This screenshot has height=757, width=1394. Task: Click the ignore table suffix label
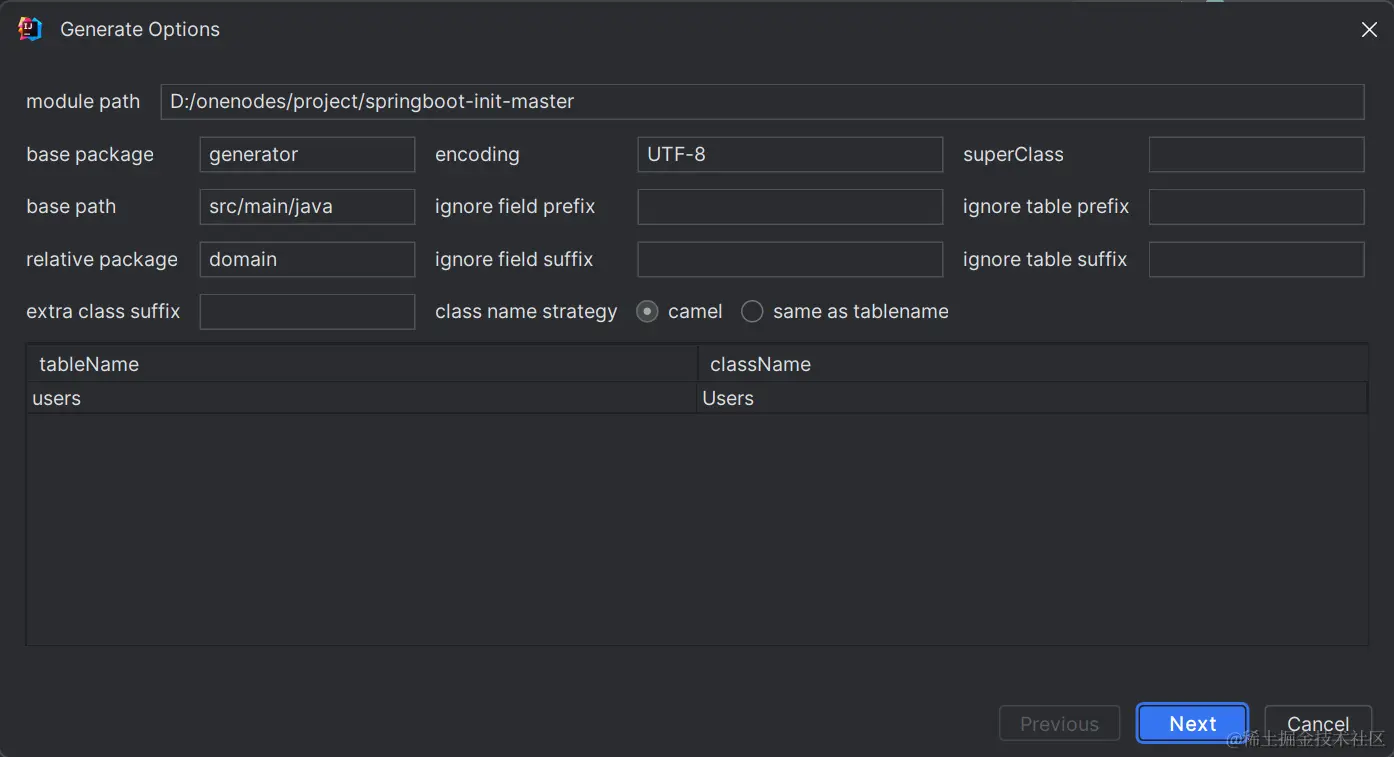(1045, 260)
